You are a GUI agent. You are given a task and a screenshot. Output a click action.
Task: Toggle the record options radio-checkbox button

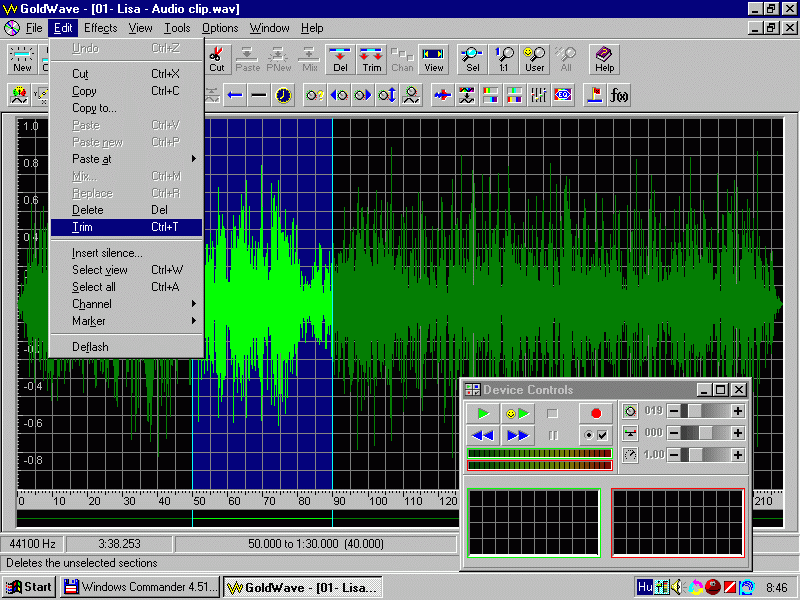point(595,435)
